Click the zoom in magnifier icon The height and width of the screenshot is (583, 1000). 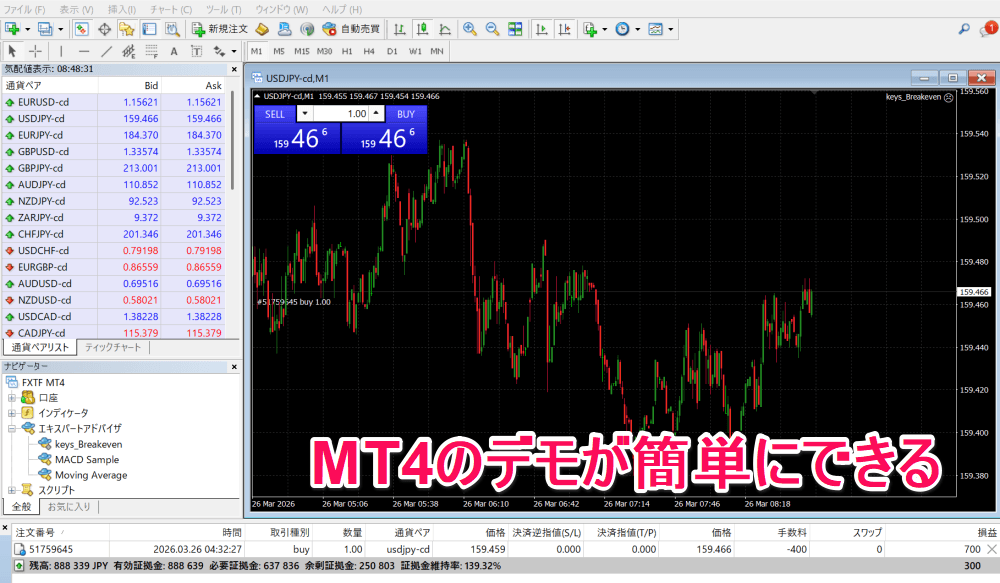[470, 29]
